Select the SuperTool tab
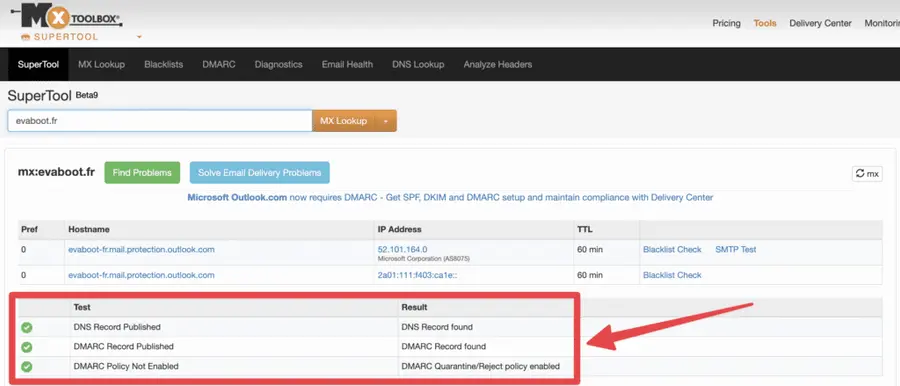Image resolution: width=900 pixels, height=386 pixels. pyautogui.click(x=38, y=64)
